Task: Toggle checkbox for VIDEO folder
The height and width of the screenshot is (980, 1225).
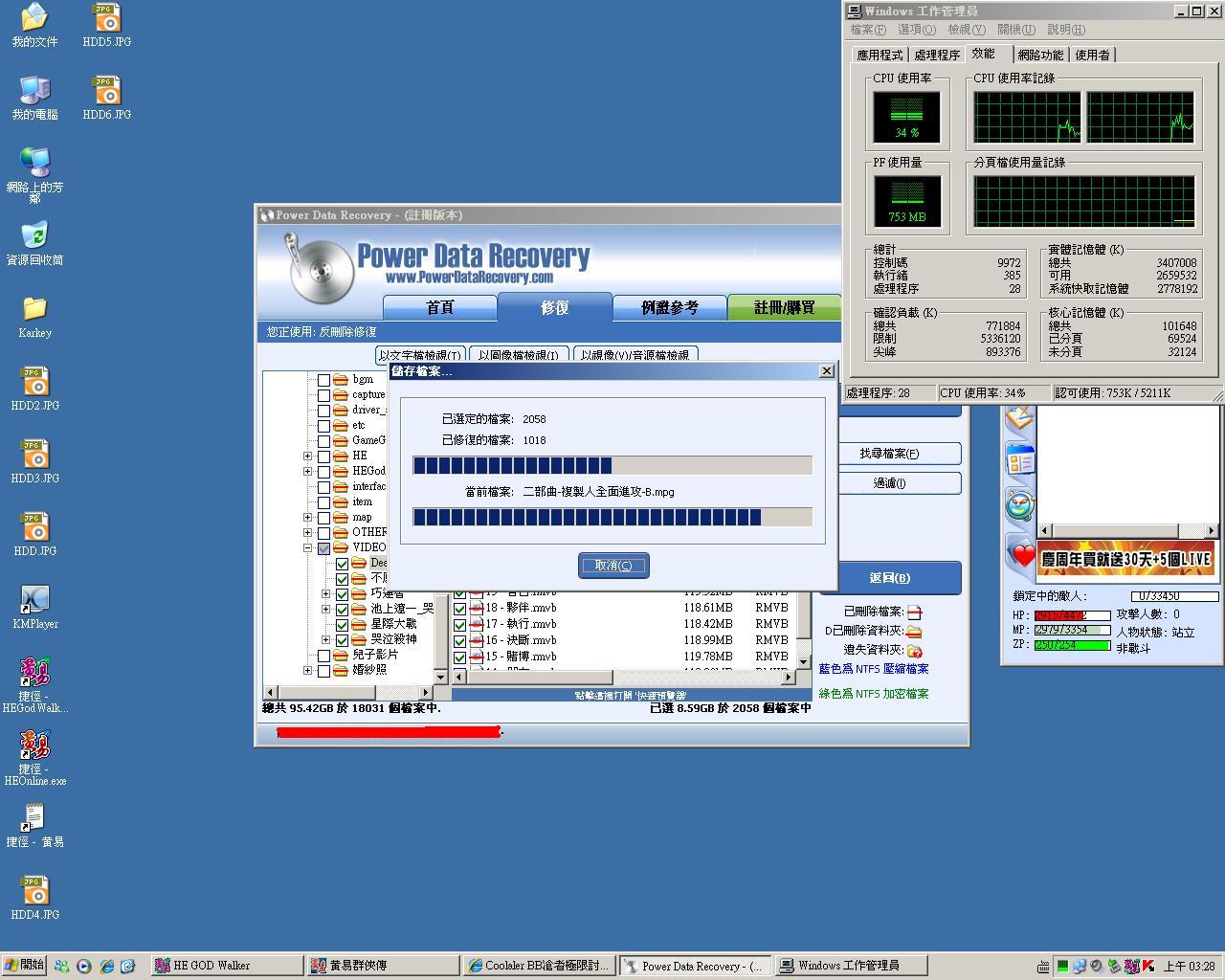Action: coord(323,548)
